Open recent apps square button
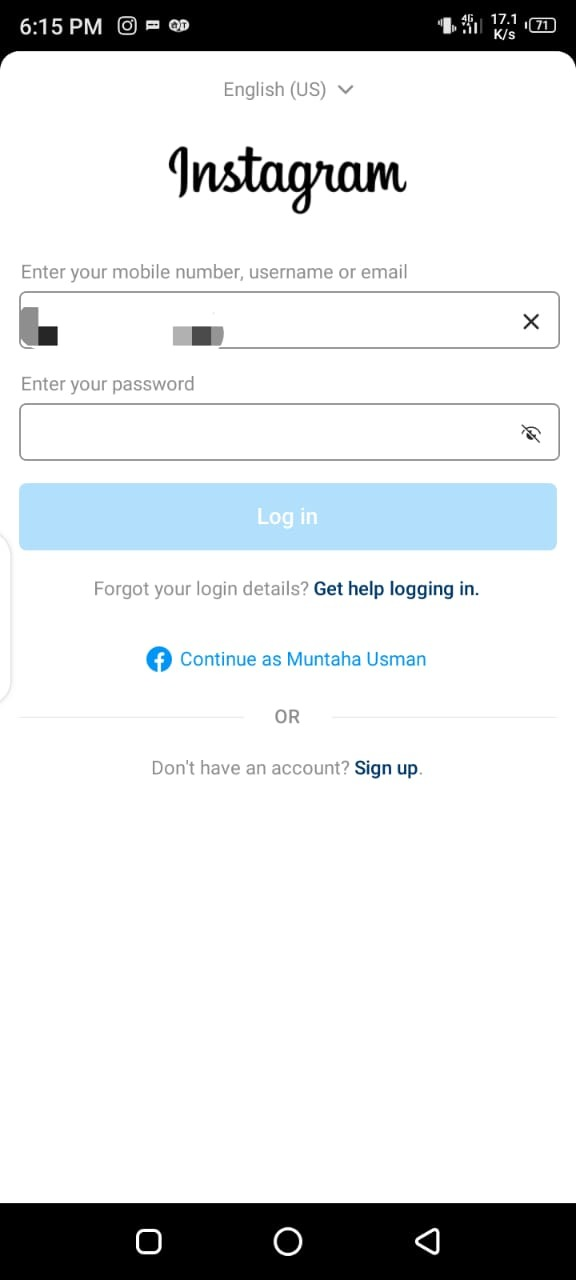 149,1241
